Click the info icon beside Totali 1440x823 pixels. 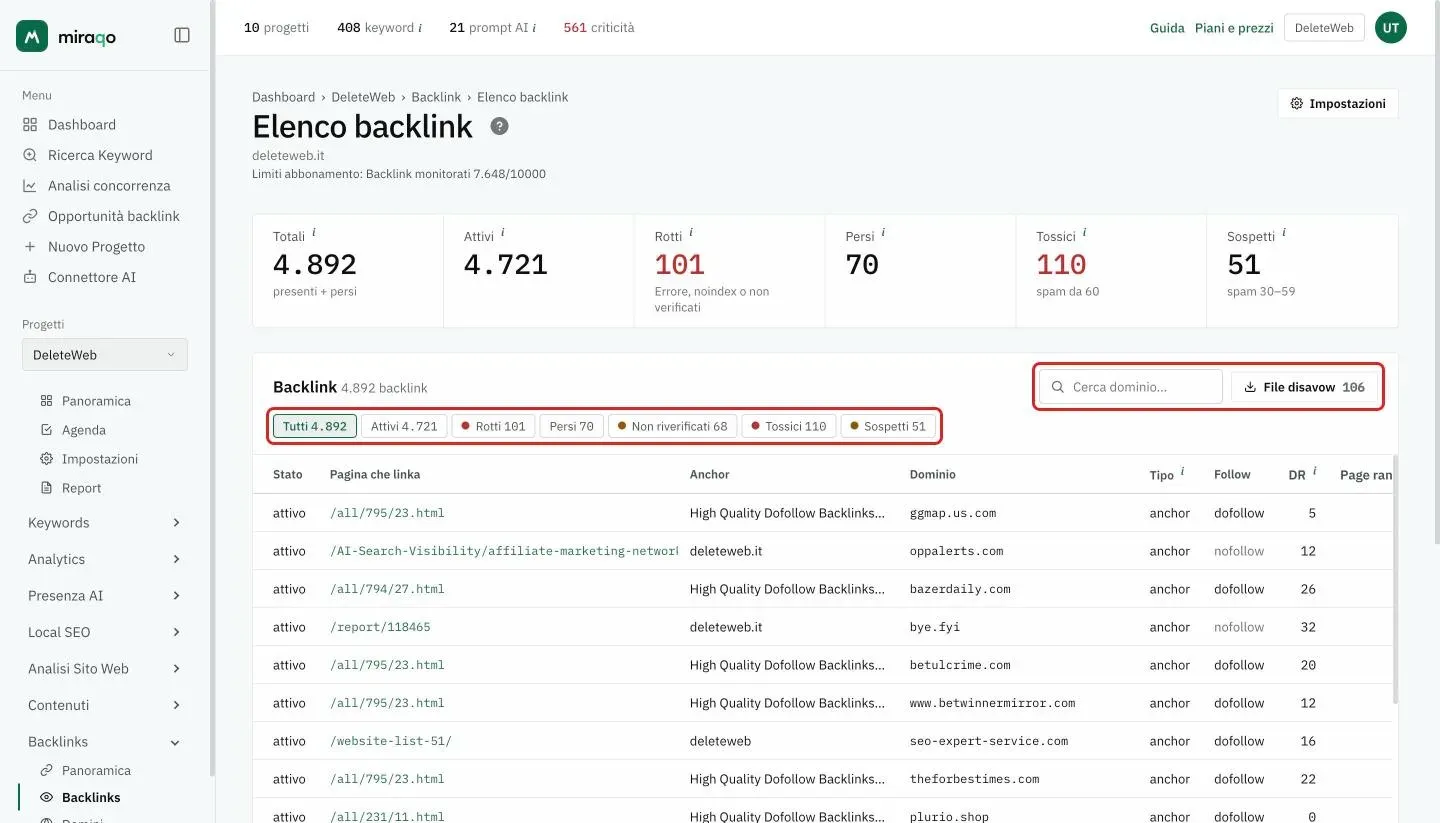click(314, 232)
